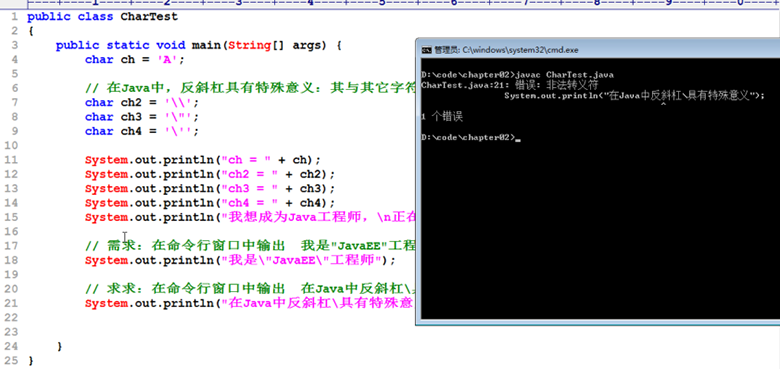Click the javac CharTest.java command in cmd
Screen dimensions: 780x369
tap(565, 75)
